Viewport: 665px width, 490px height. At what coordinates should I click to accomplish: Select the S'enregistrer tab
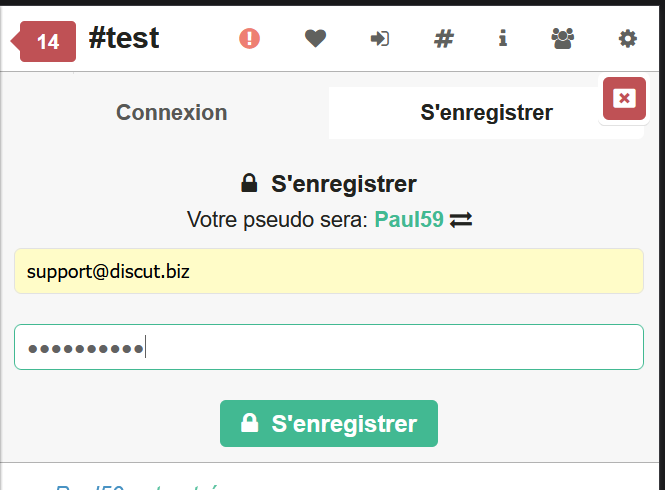(x=486, y=113)
